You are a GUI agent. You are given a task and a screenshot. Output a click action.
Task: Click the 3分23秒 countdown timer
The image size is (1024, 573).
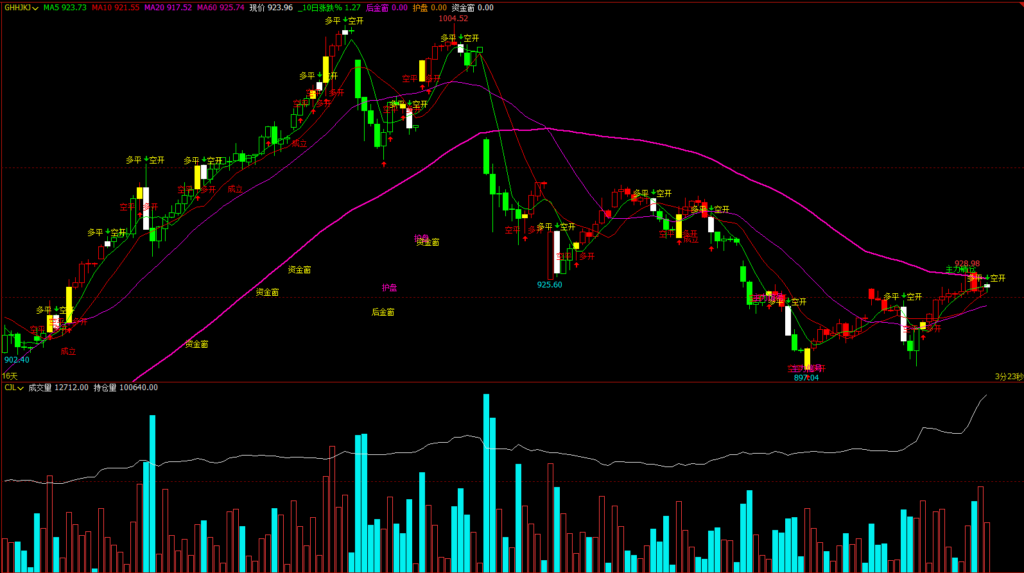(x=1007, y=376)
